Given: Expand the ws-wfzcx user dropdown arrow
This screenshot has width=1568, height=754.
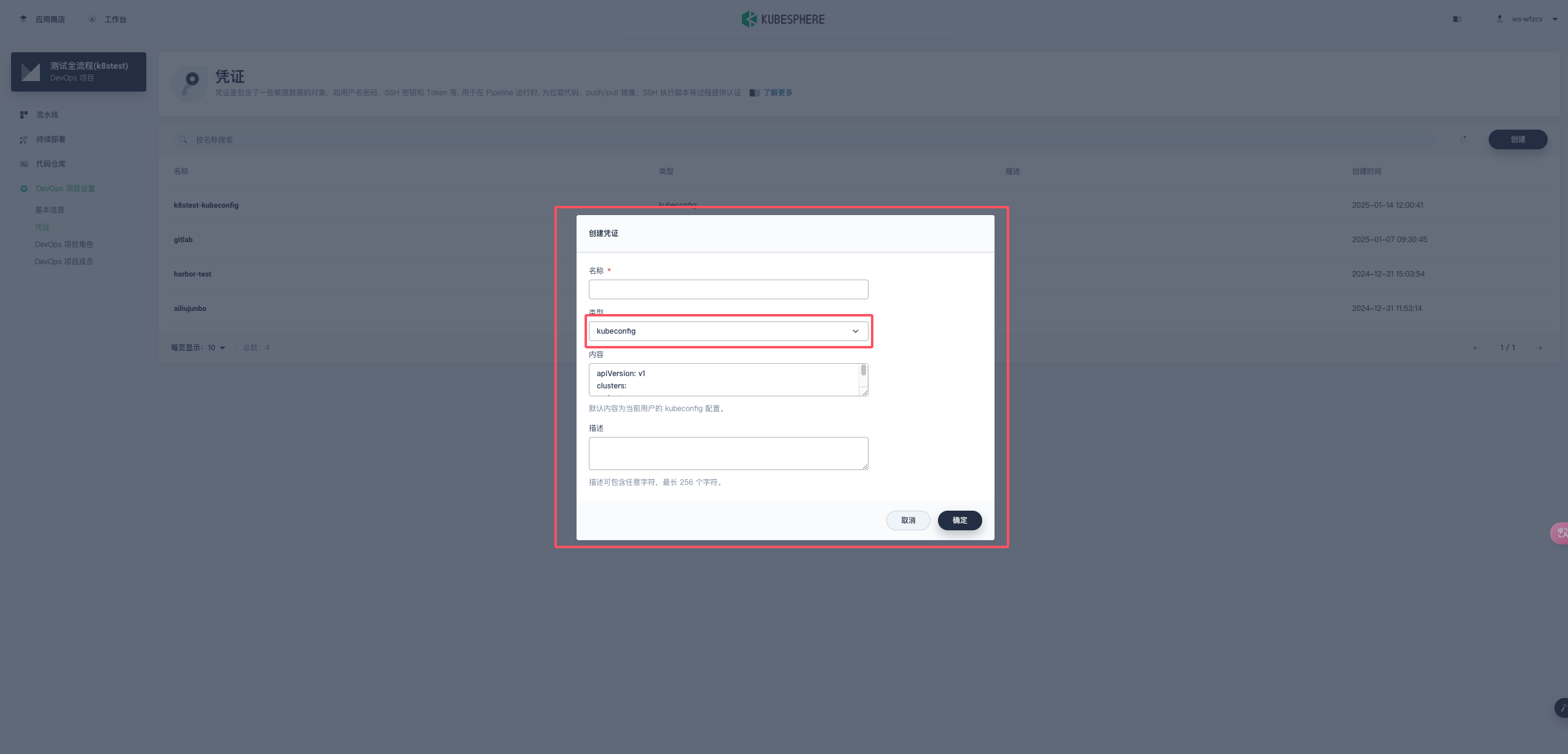Looking at the screenshot, I should click(x=1555, y=19).
